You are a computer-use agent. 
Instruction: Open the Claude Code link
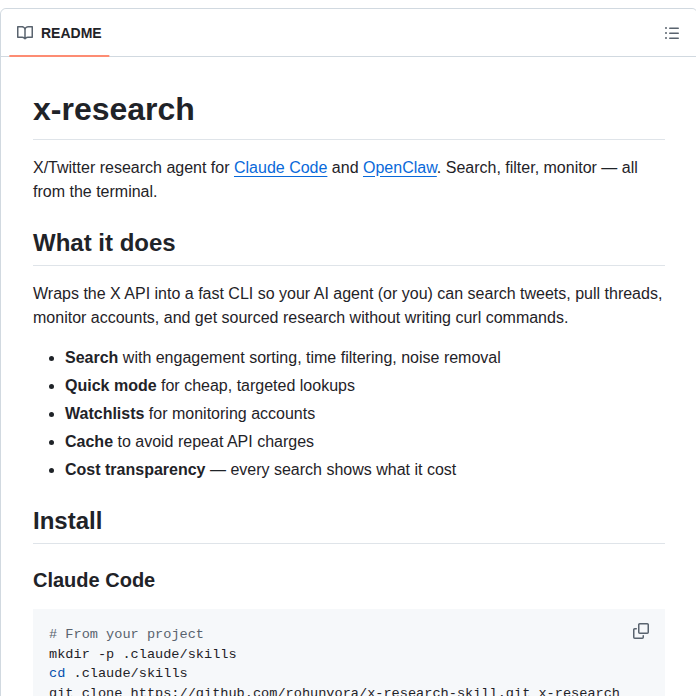280,168
